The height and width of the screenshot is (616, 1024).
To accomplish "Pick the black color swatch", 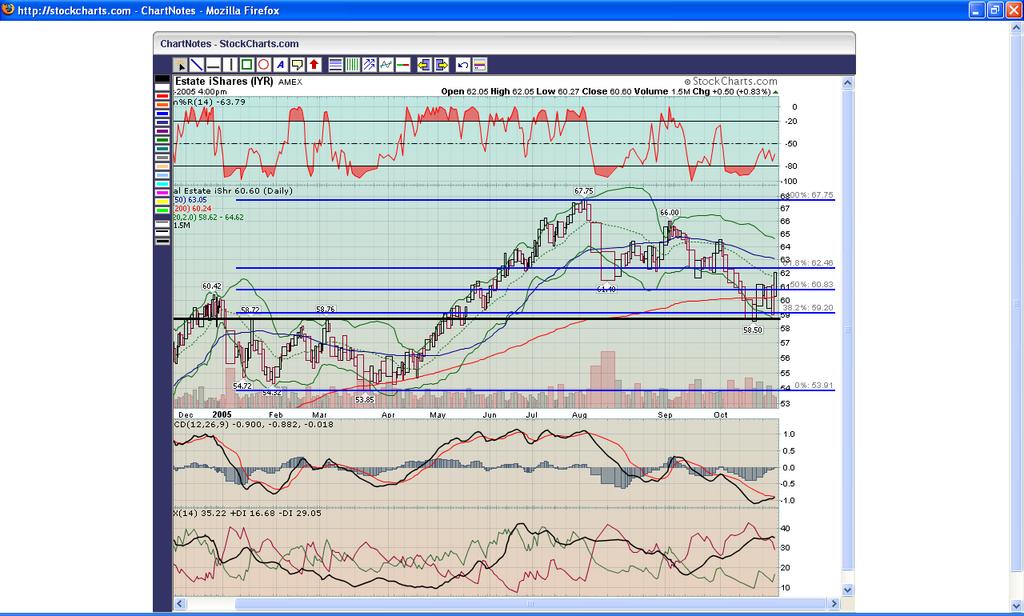I will [162, 78].
